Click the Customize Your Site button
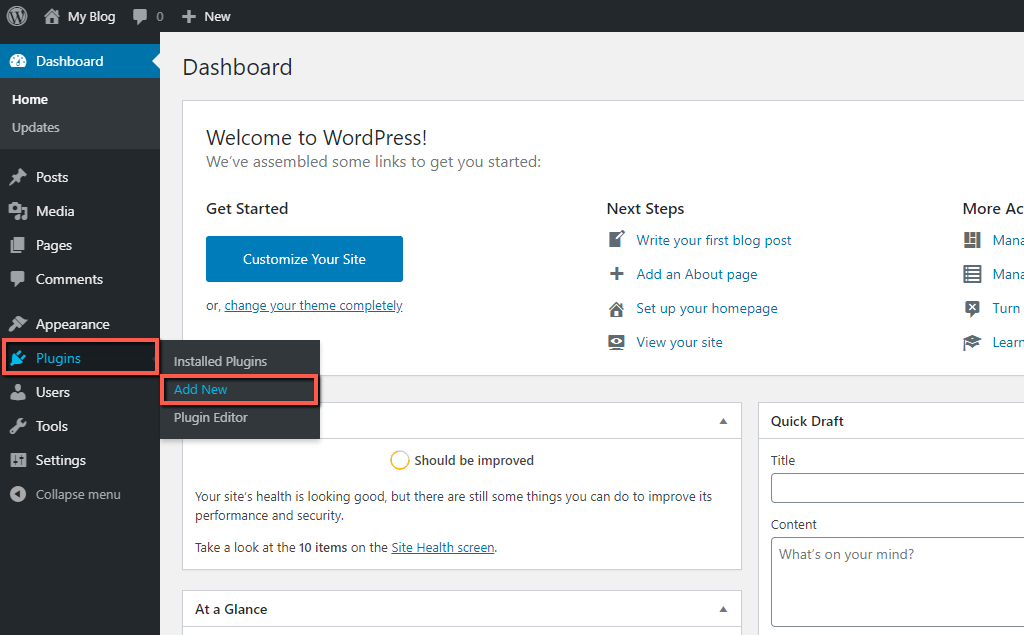1024x635 pixels. pos(304,259)
